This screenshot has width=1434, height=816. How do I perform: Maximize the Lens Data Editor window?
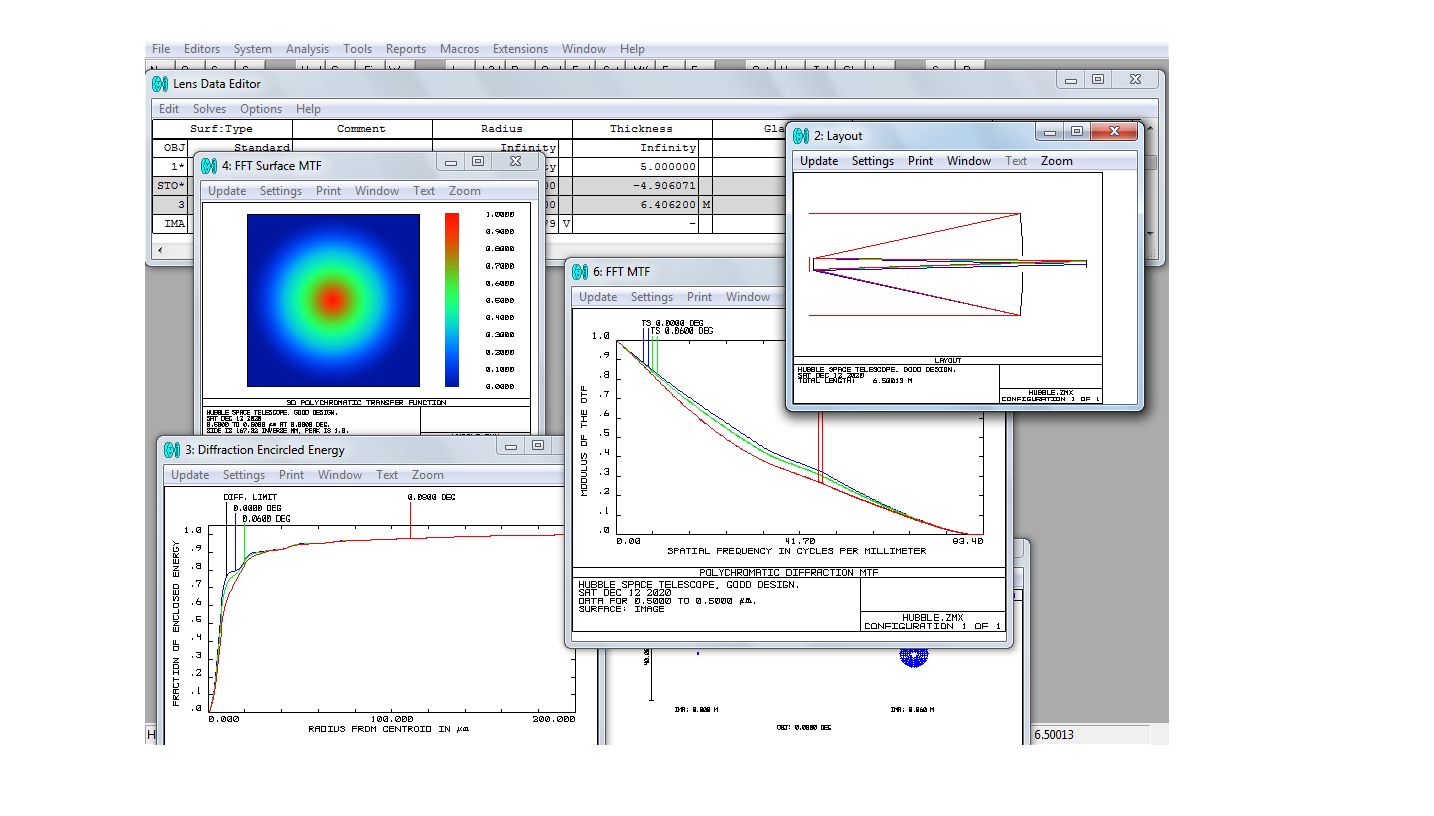click(x=1098, y=80)
